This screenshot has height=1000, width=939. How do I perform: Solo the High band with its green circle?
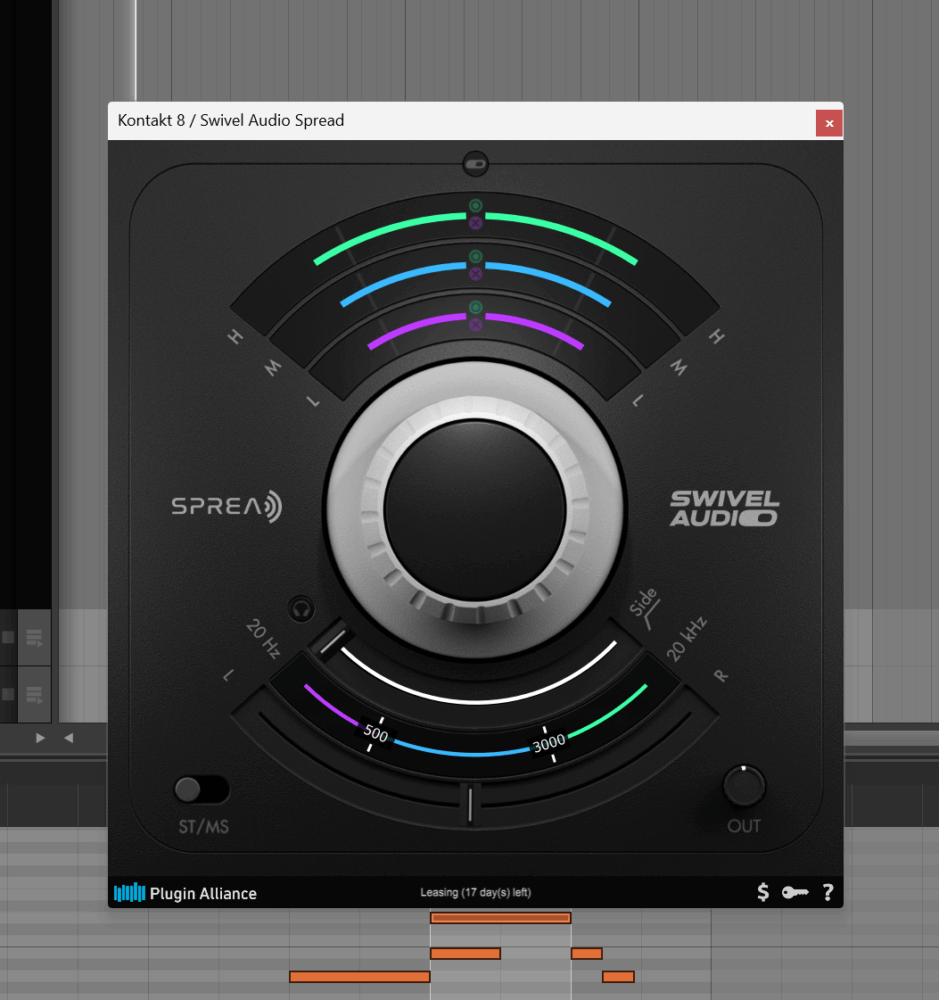(x=475, y=205)
